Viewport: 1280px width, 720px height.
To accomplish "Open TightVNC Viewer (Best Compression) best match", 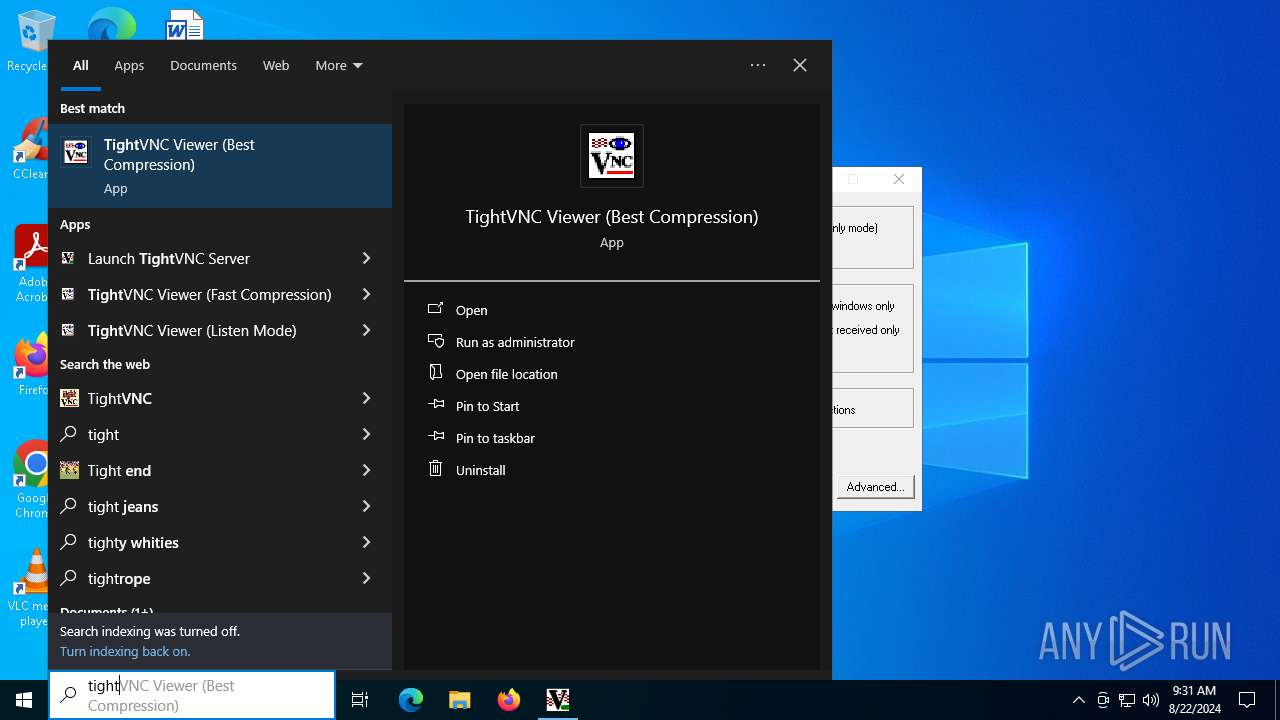I will 220,166.
